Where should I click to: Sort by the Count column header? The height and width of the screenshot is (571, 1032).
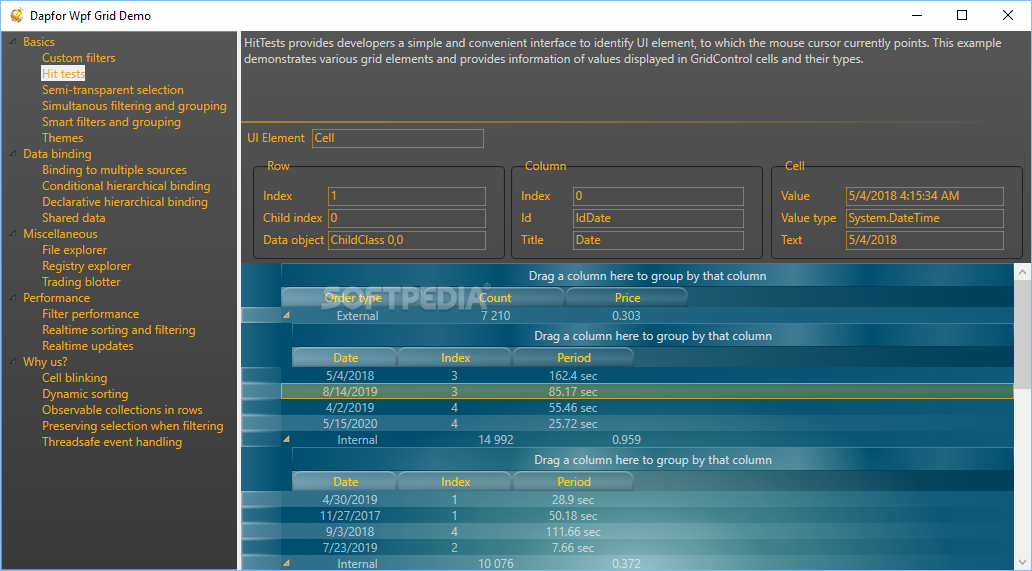click(495, 298)
